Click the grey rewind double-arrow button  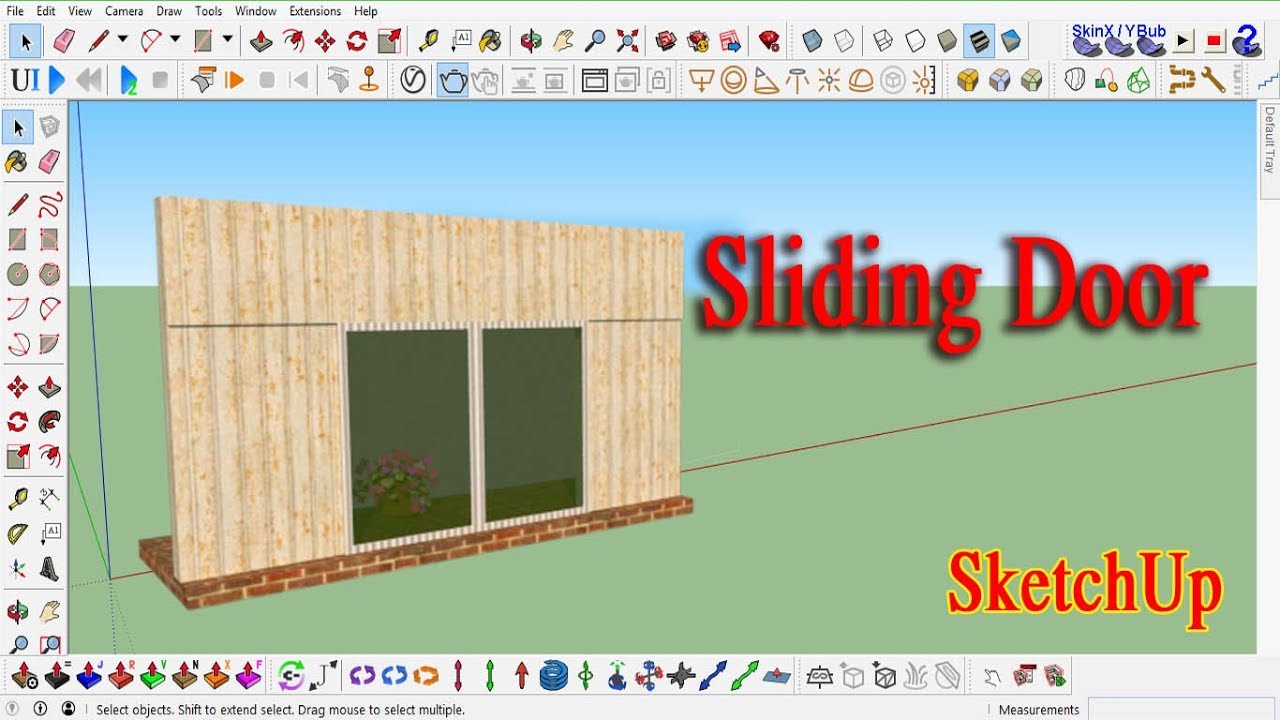[90, 79]
